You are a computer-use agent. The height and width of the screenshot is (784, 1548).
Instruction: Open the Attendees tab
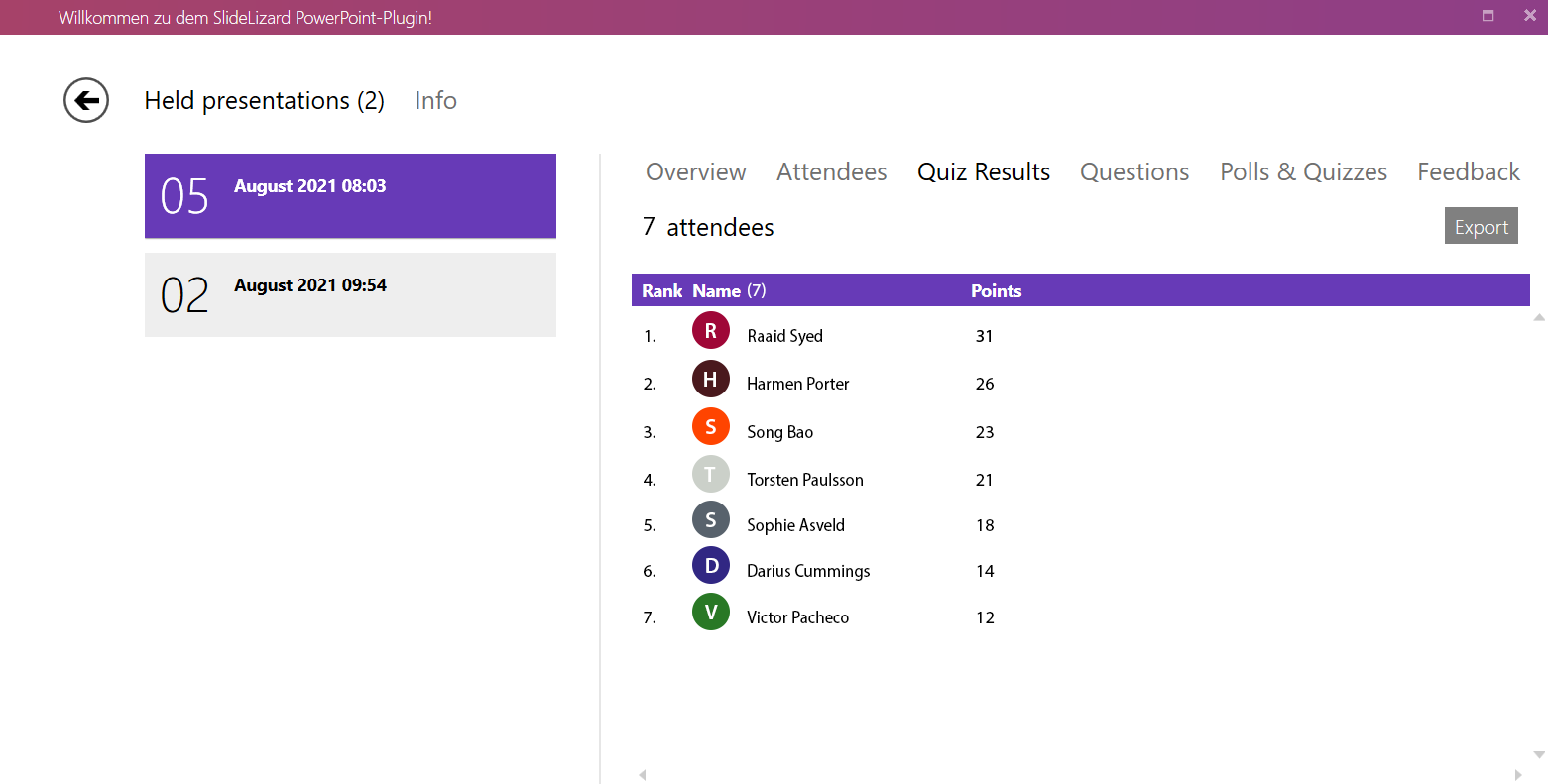point(832,171)
